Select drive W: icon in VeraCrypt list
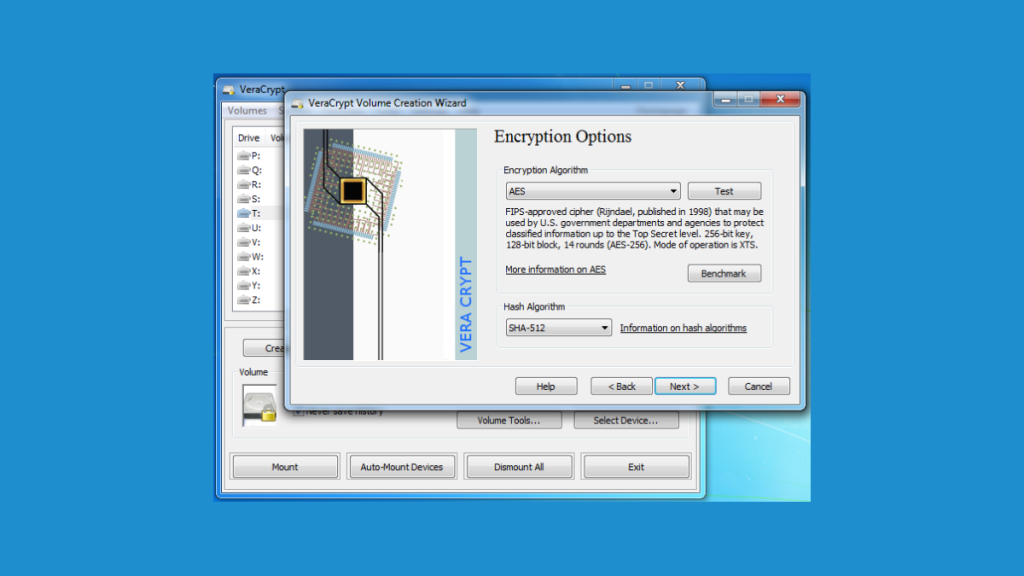The image size is (1024, 576). (x=244, y=257)
